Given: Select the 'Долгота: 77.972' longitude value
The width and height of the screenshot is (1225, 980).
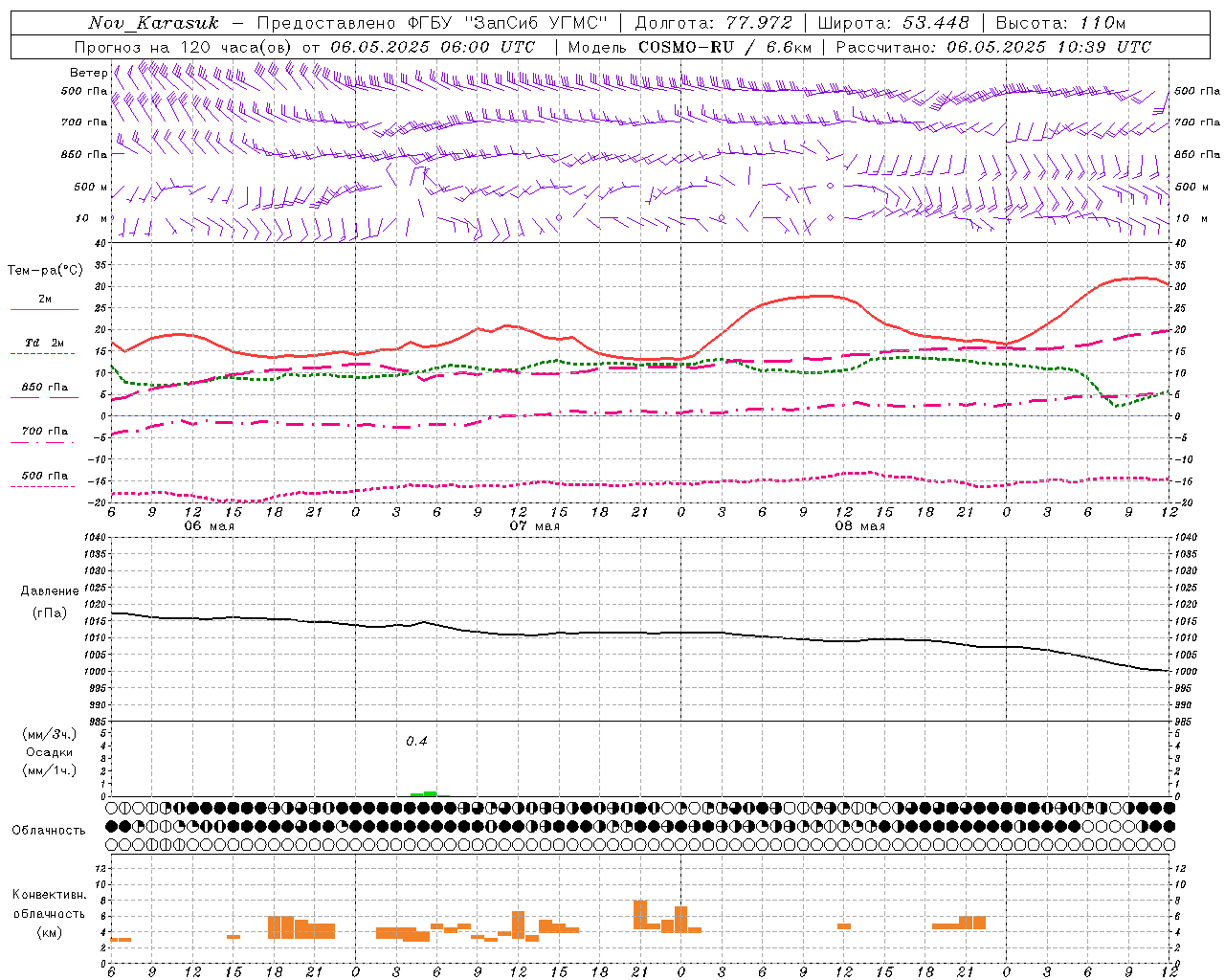Looking at the screenshot, I should click(x=714, y=23).
